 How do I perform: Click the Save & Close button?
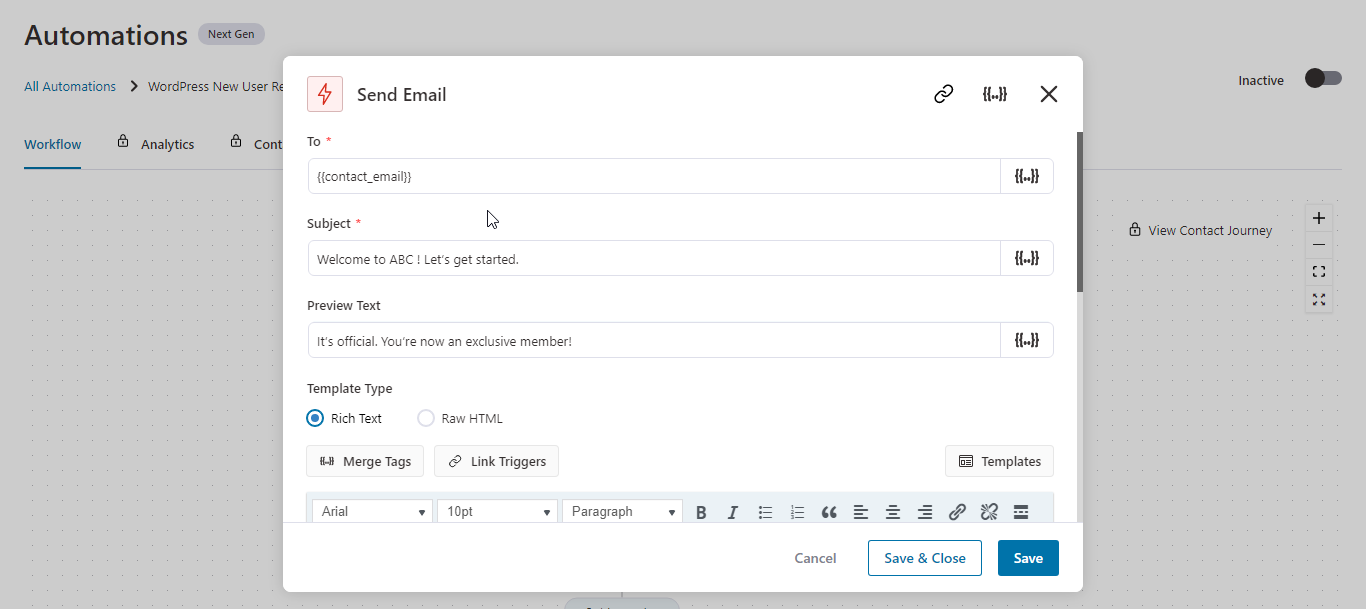pos(924,558)
